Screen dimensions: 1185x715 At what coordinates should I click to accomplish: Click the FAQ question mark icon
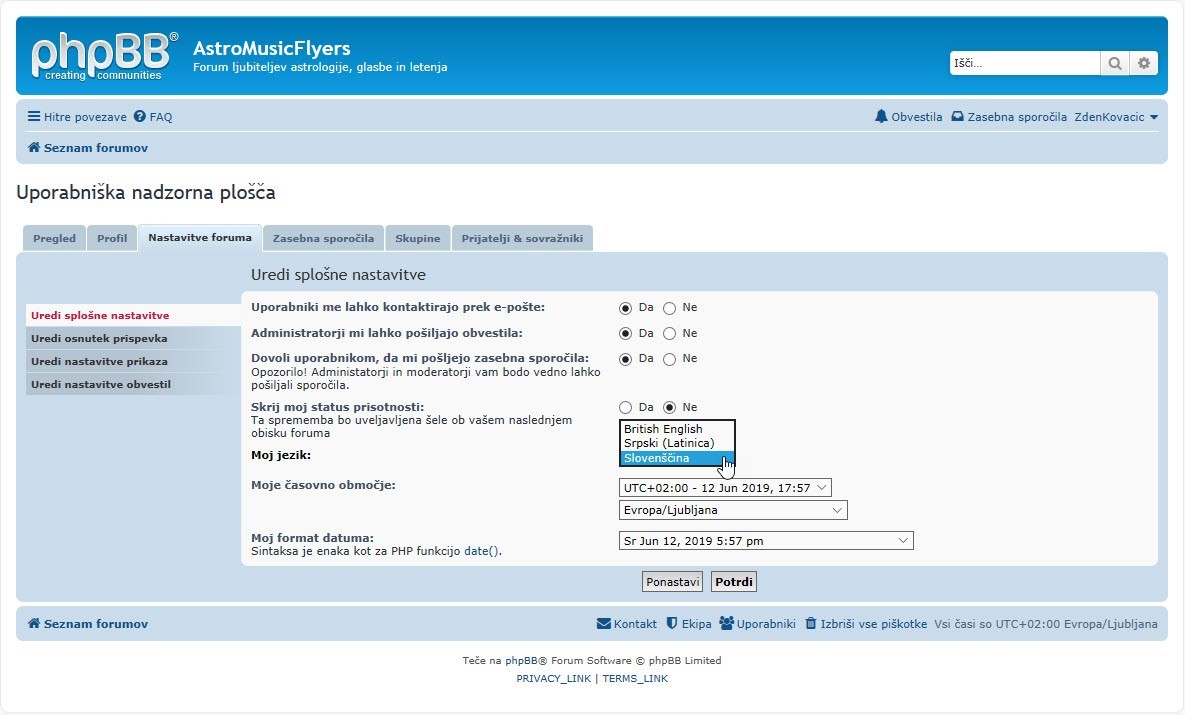tap(140, 116)
